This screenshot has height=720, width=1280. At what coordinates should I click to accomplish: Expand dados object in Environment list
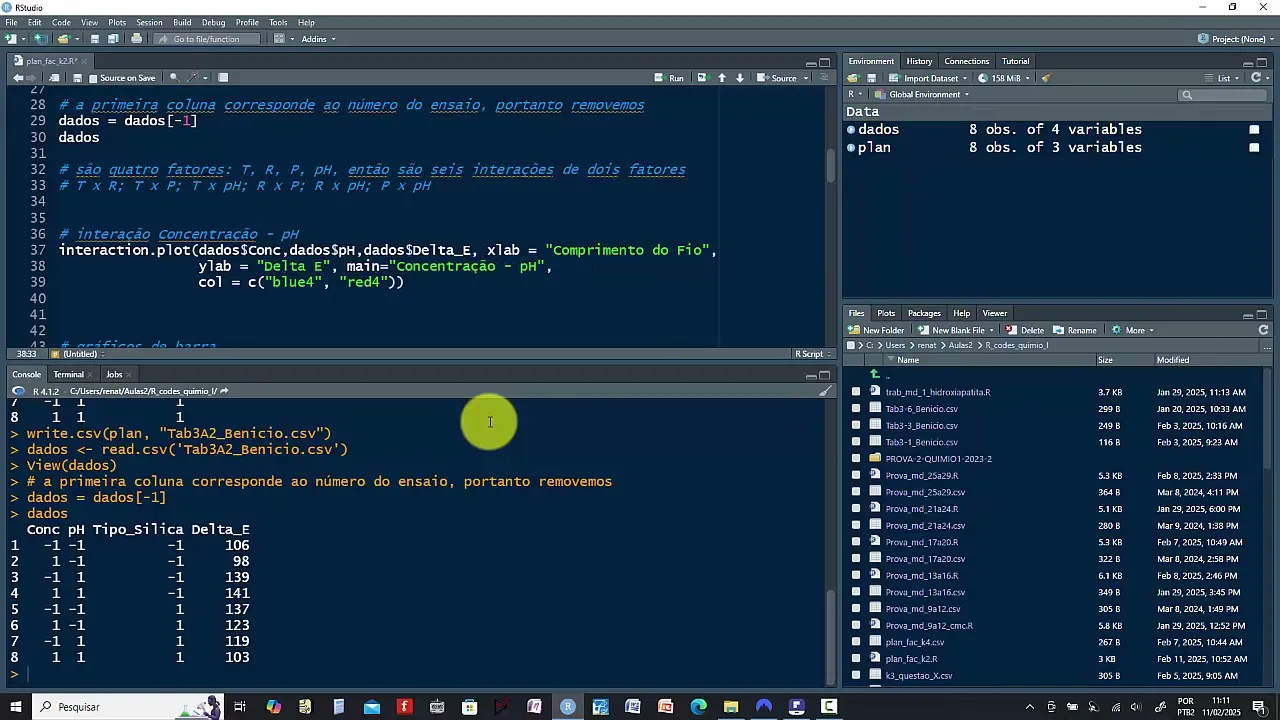(x=851, y=130)
